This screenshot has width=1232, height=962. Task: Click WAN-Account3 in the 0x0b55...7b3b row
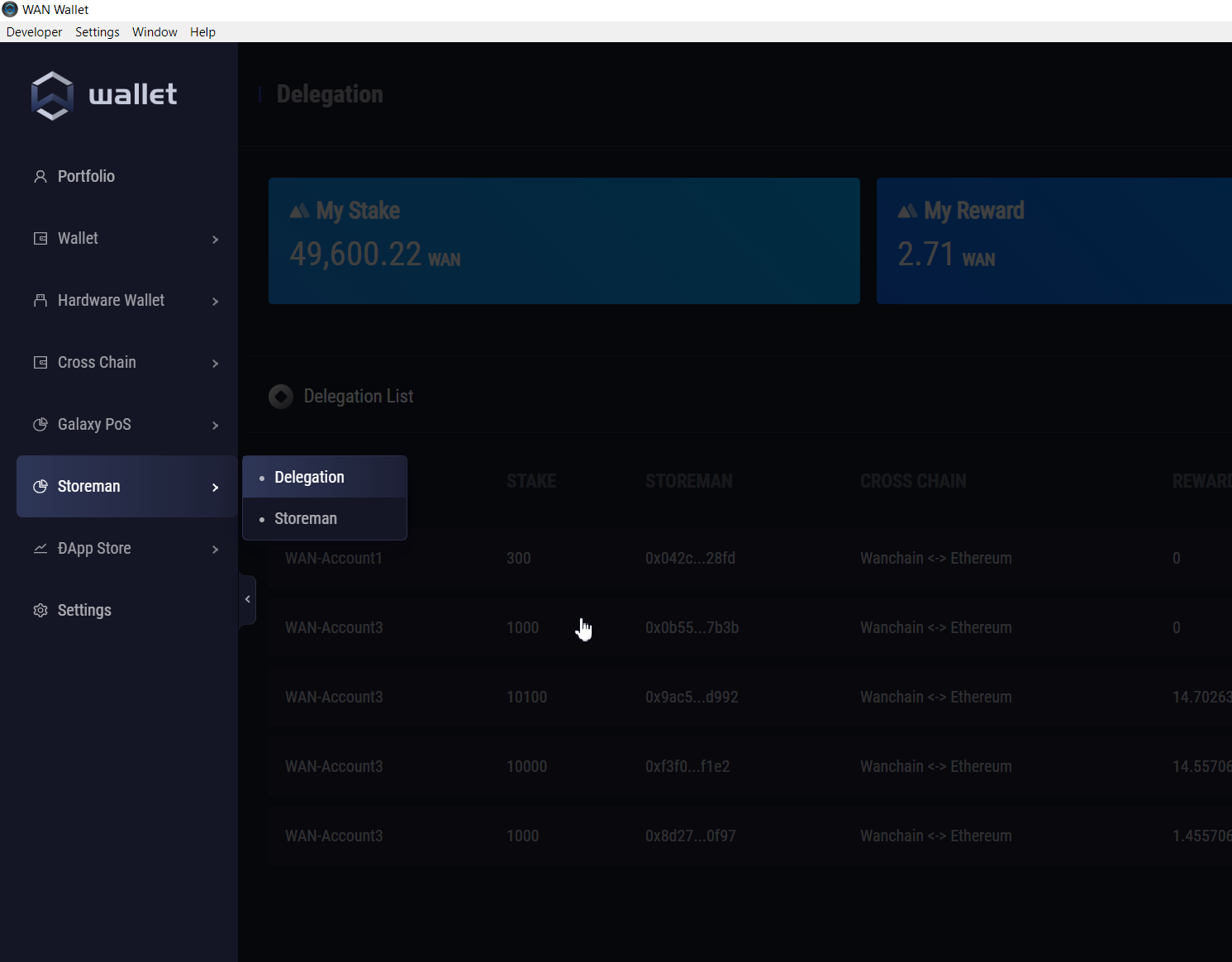334,627
